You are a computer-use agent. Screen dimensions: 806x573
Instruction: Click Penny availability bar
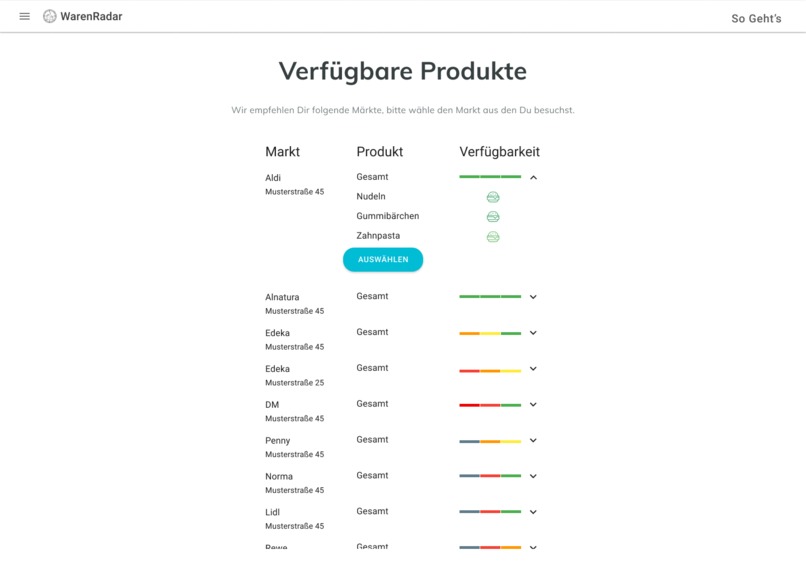pos(490,441)
